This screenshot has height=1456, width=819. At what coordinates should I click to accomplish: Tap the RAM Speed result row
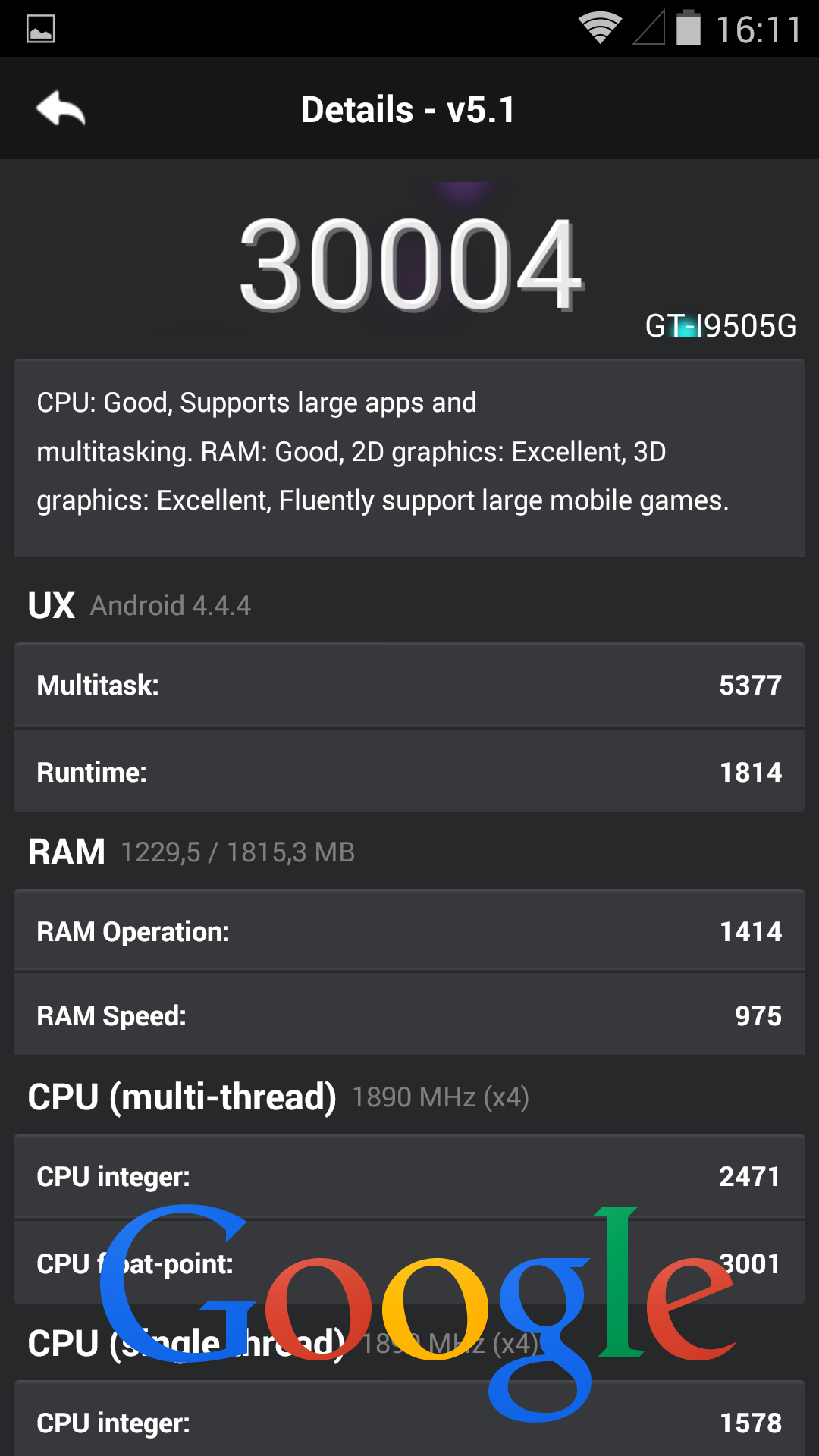point(409,1015)
